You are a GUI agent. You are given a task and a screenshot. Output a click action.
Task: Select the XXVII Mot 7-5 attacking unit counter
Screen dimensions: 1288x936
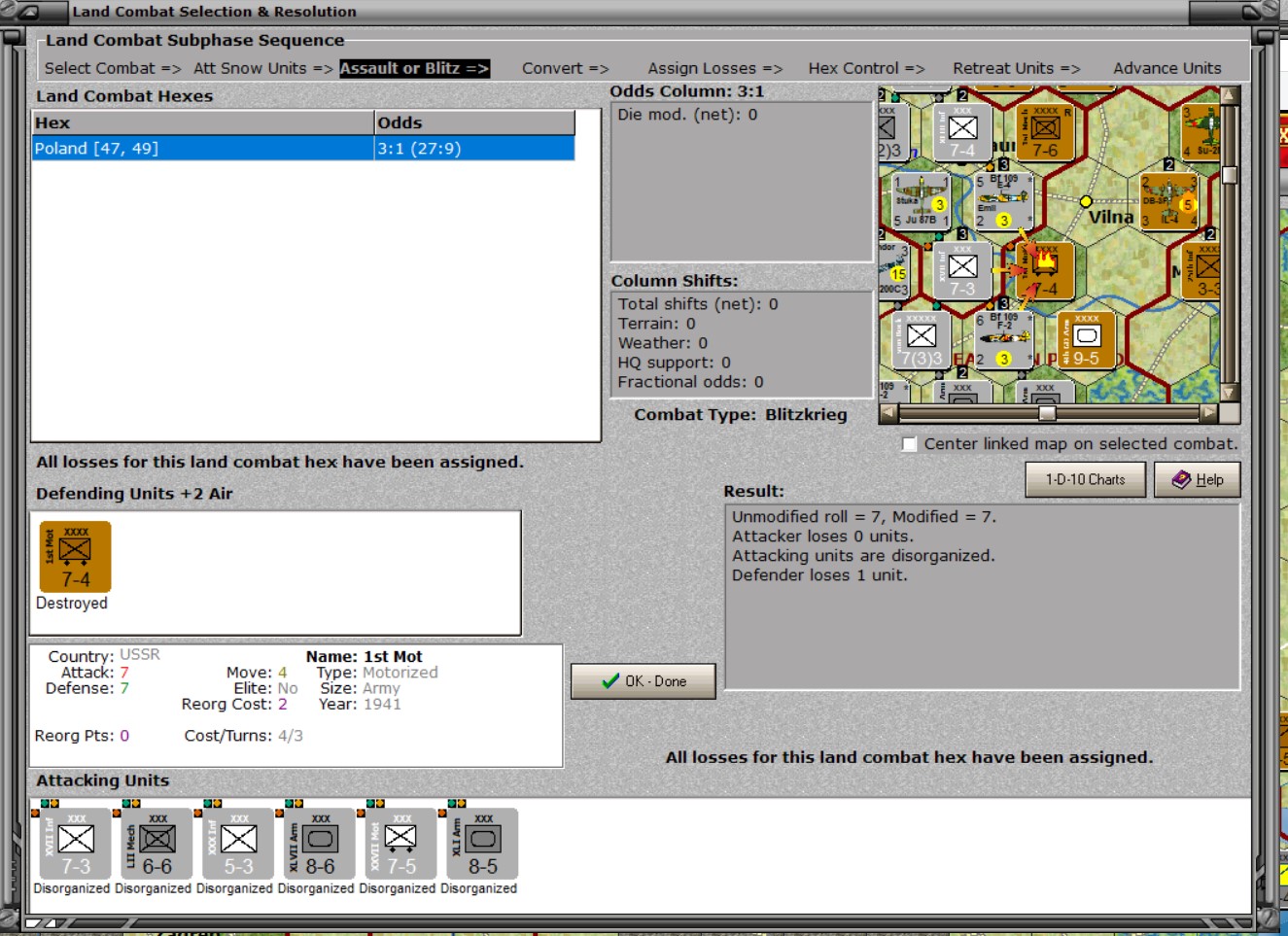click(401, 844)
